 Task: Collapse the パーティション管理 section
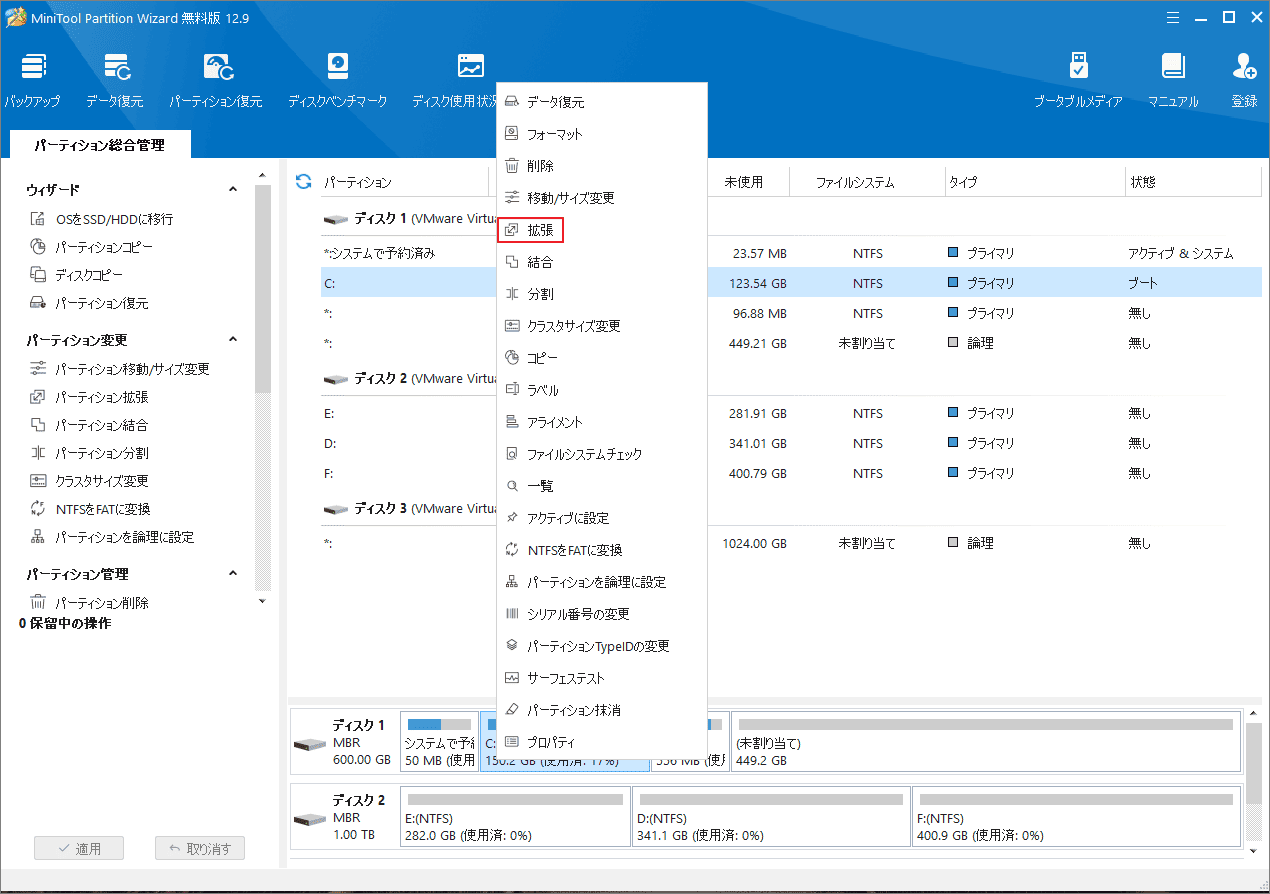[x=233, y=573]
